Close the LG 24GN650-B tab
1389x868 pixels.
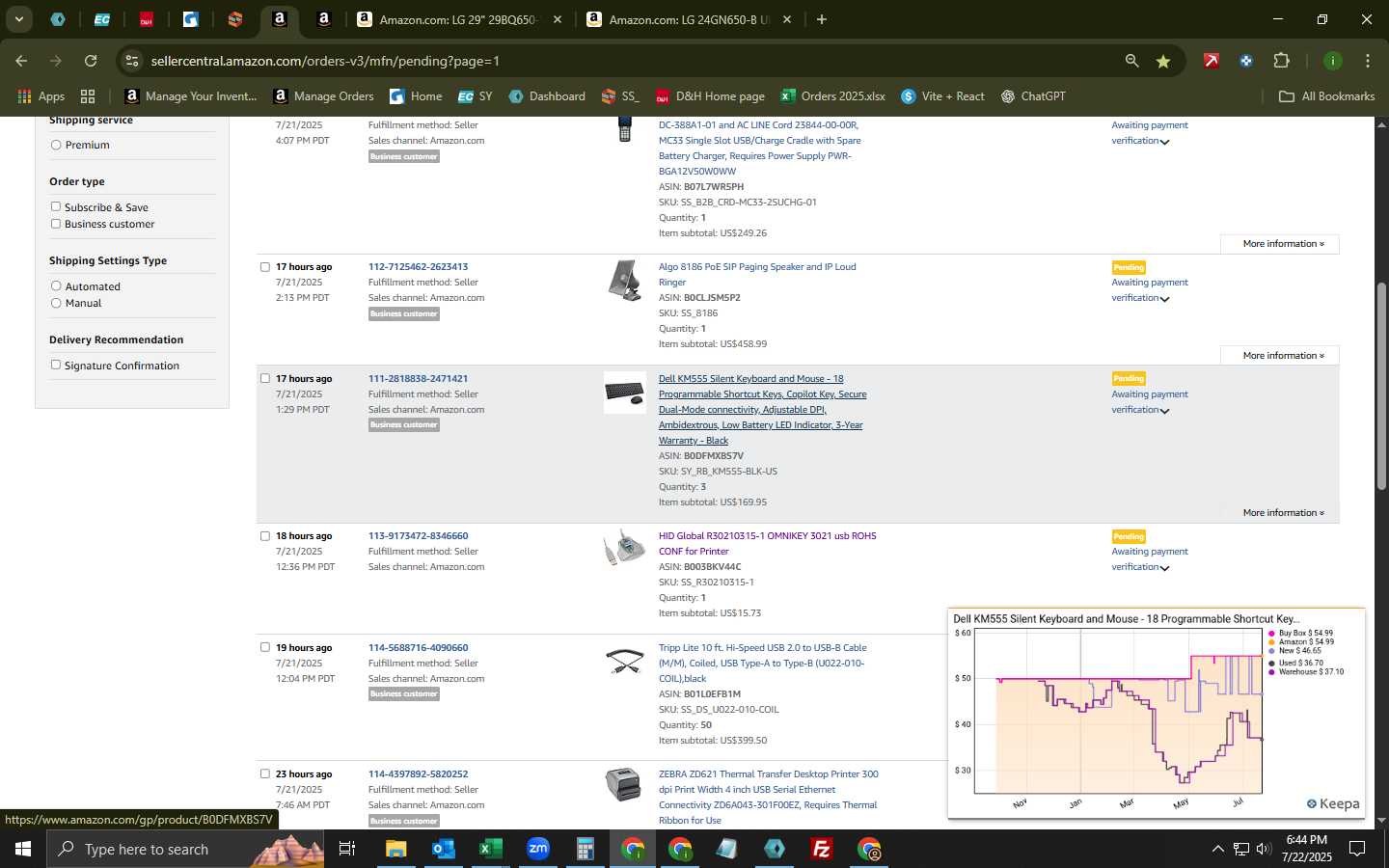(x=786, y=19)
